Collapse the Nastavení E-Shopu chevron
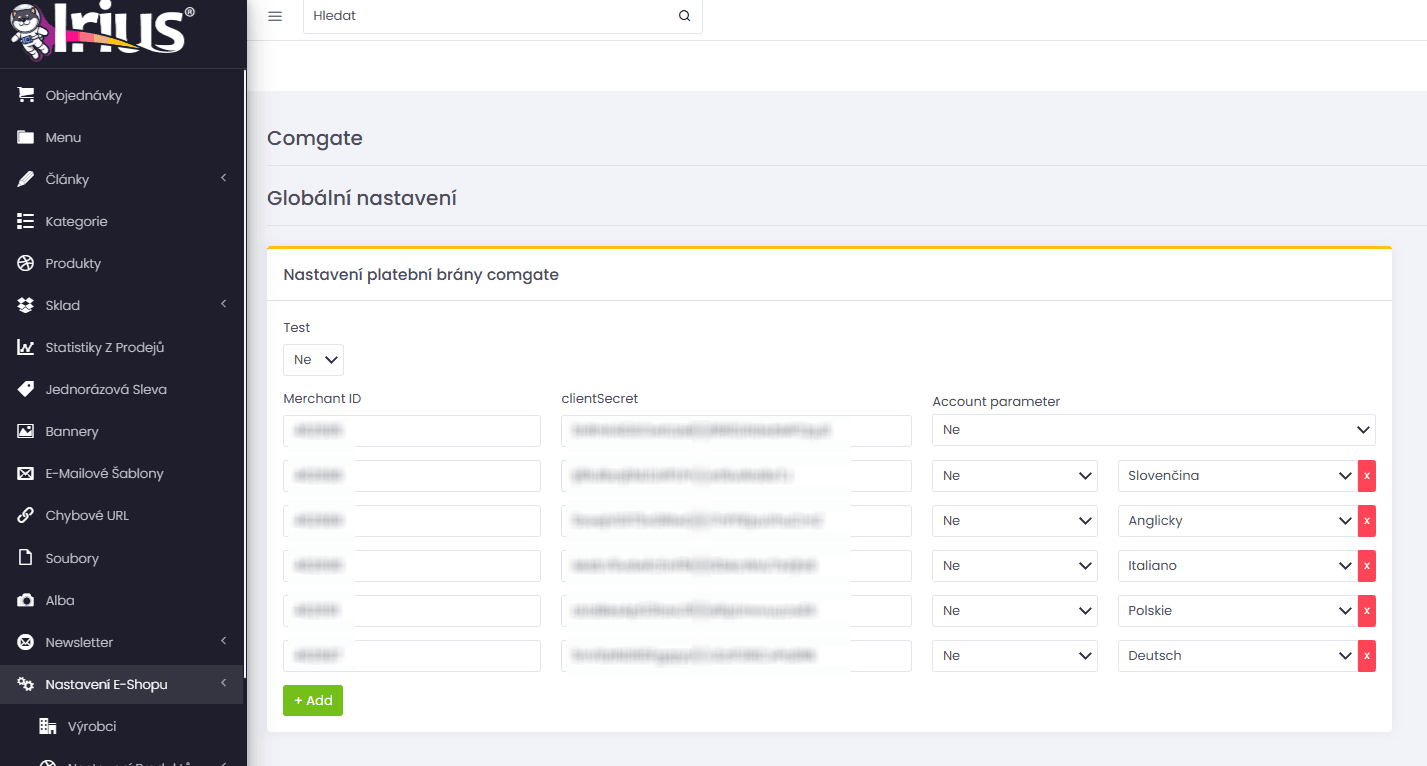The height and width of the screenshot is (766, 1427). pos(224,683)
